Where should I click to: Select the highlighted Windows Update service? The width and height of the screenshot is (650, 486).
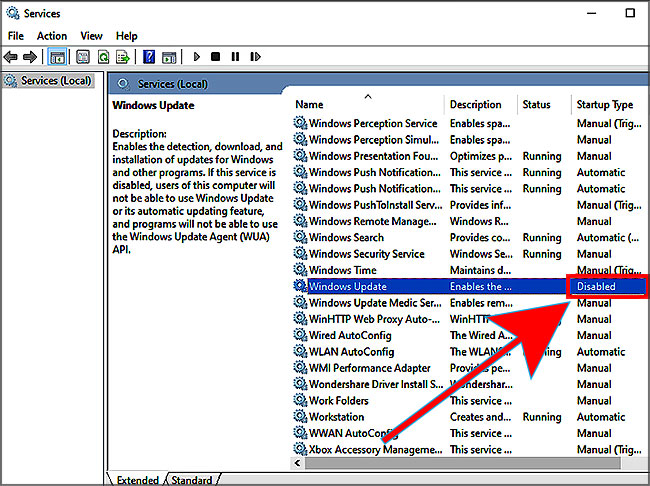pyautogui.click(x=468, y=286)
